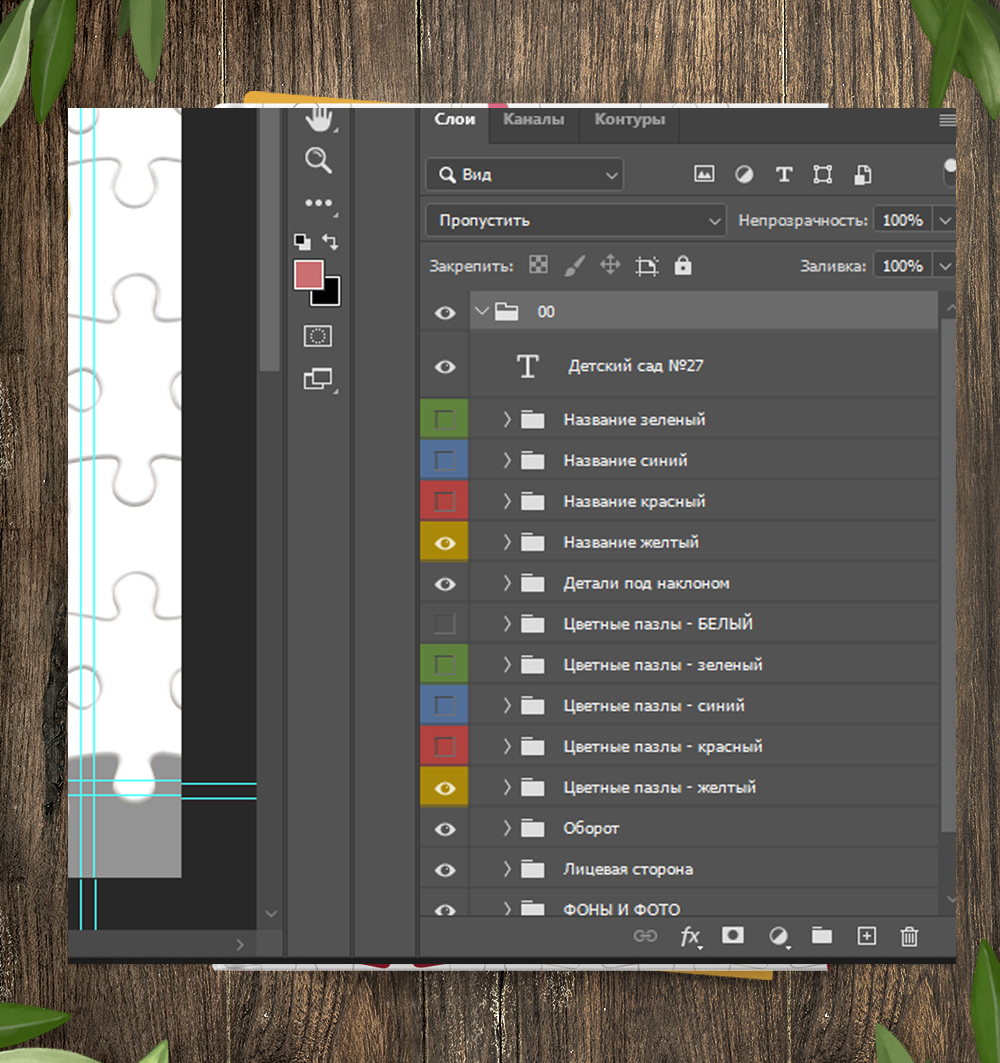Expand the Название красный folder

coord(507,501)
